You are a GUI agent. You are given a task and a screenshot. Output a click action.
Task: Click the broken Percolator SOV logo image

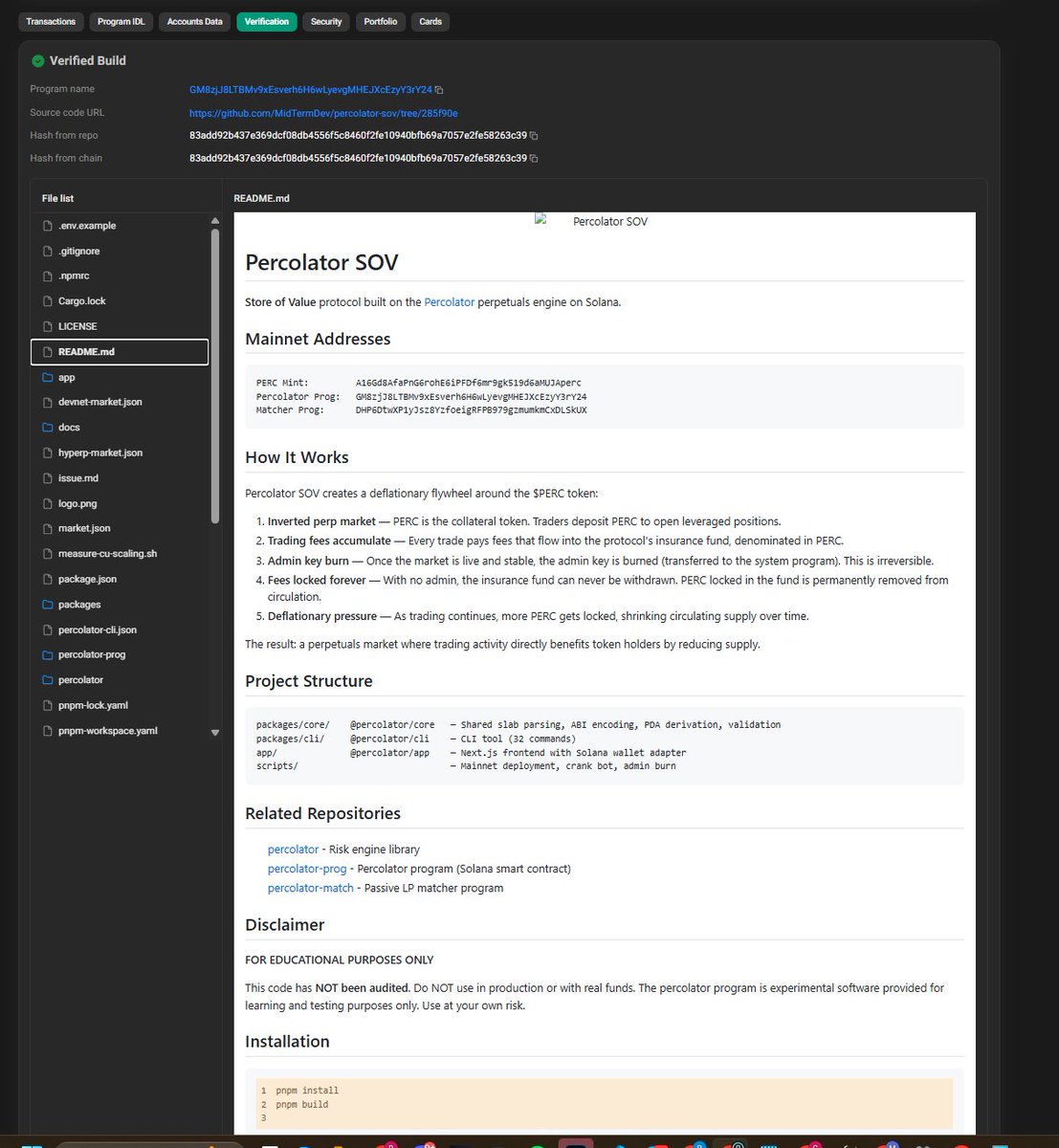pyautogui.click(x=540, y=220)
